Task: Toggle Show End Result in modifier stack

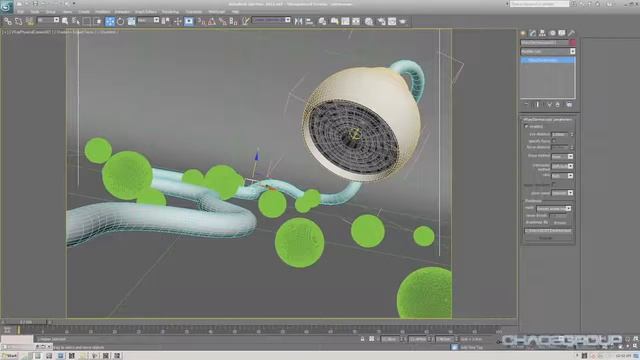Action: [538, 104]
